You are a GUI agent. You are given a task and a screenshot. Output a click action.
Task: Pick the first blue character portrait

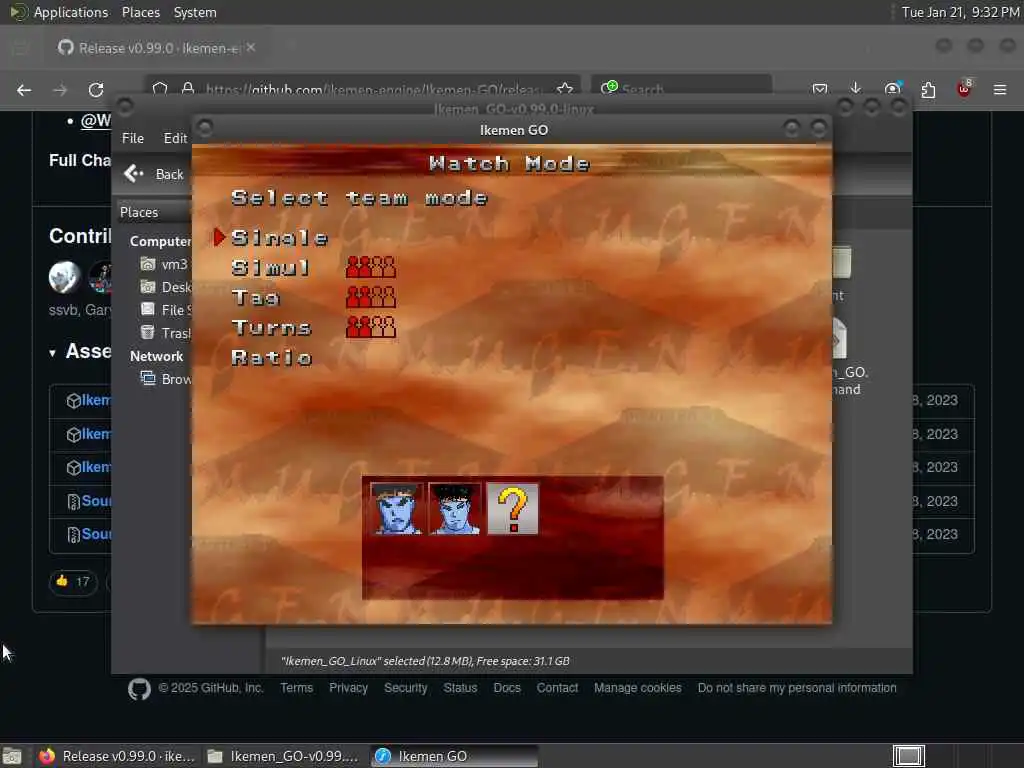[396, 509]
